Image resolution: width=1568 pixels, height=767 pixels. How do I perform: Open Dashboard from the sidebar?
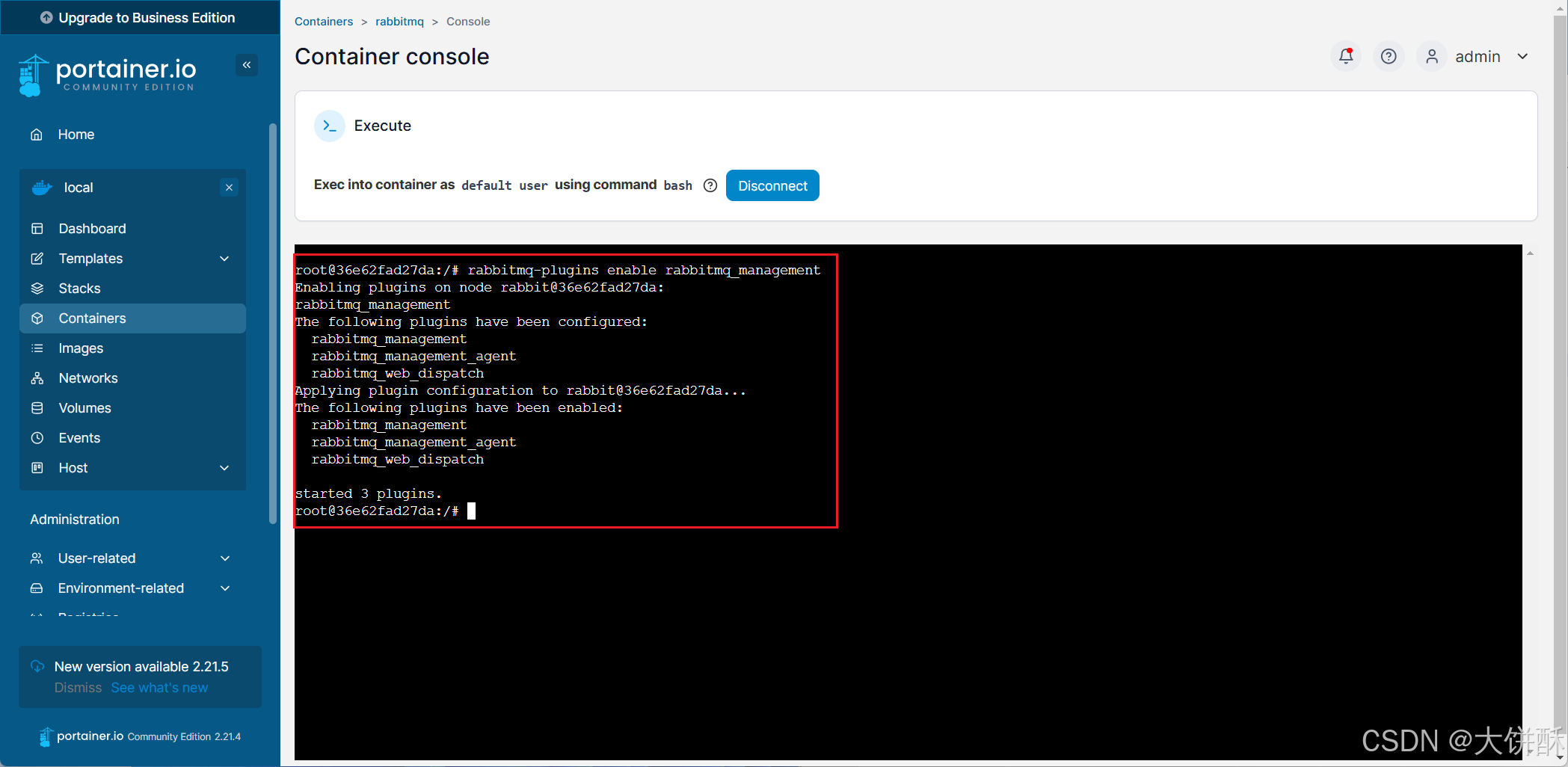(133, 229)
